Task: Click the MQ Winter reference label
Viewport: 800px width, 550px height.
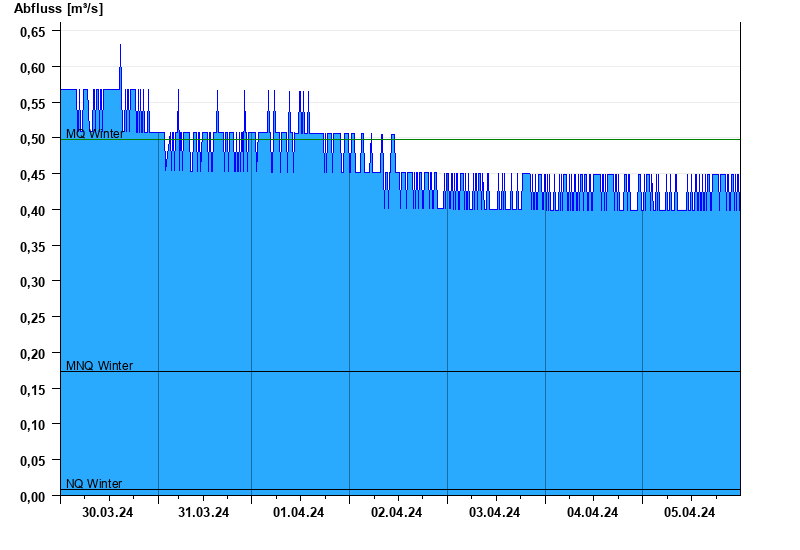Action: (x=95, y=134)
